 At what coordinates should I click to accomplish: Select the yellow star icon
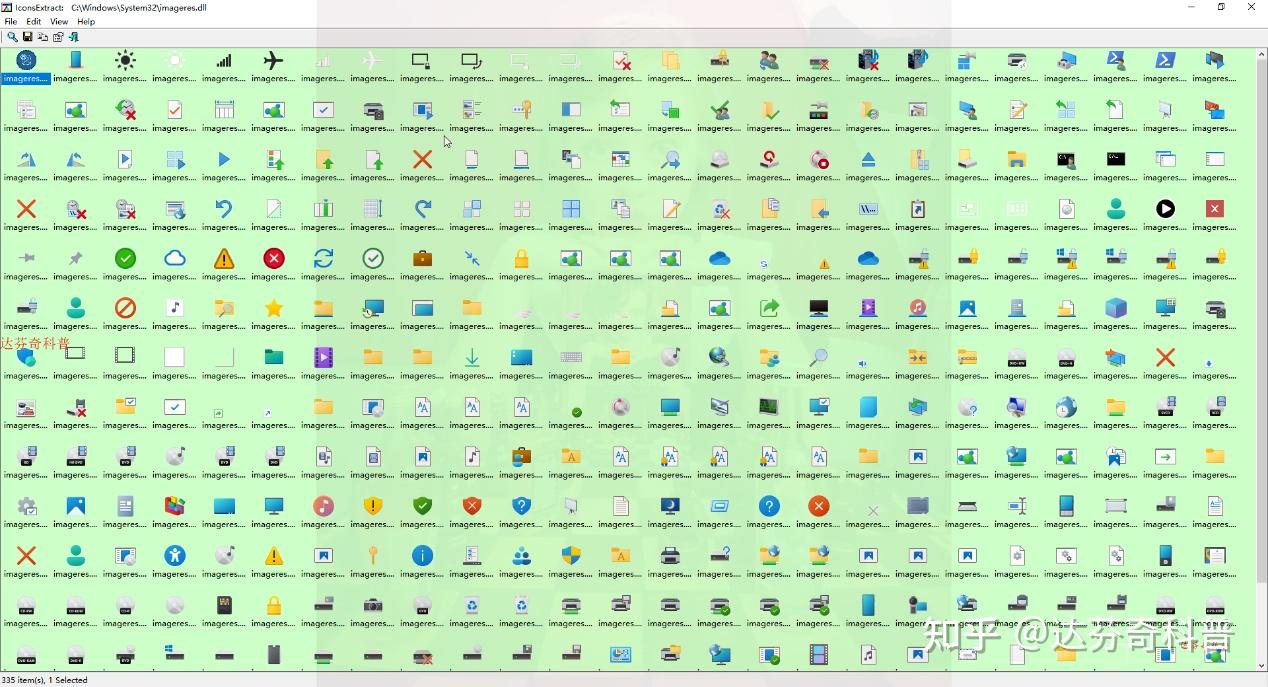click(272, 308)
